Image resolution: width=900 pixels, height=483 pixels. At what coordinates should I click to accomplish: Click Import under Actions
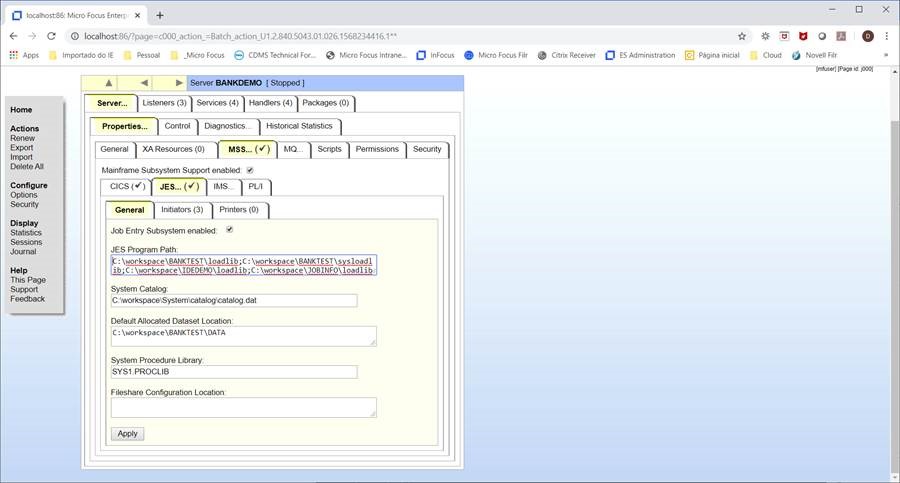point(21,157)
